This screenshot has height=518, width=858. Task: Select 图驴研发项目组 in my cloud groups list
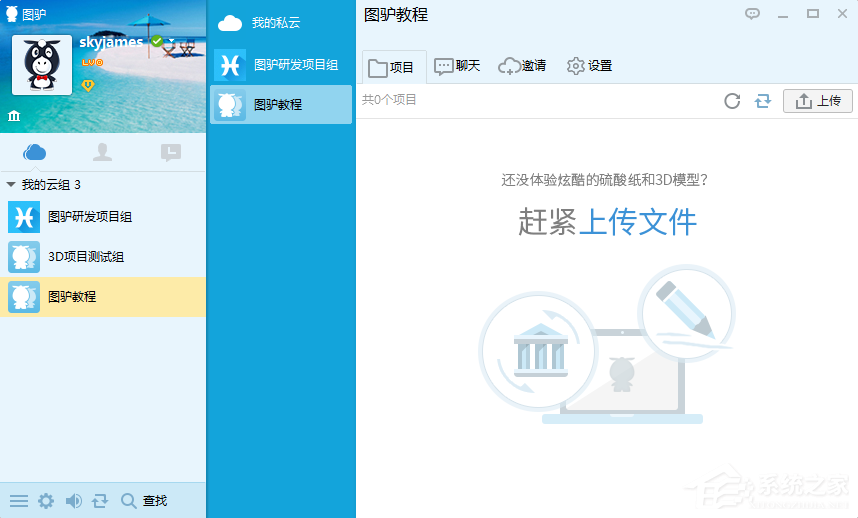[103, 217]
